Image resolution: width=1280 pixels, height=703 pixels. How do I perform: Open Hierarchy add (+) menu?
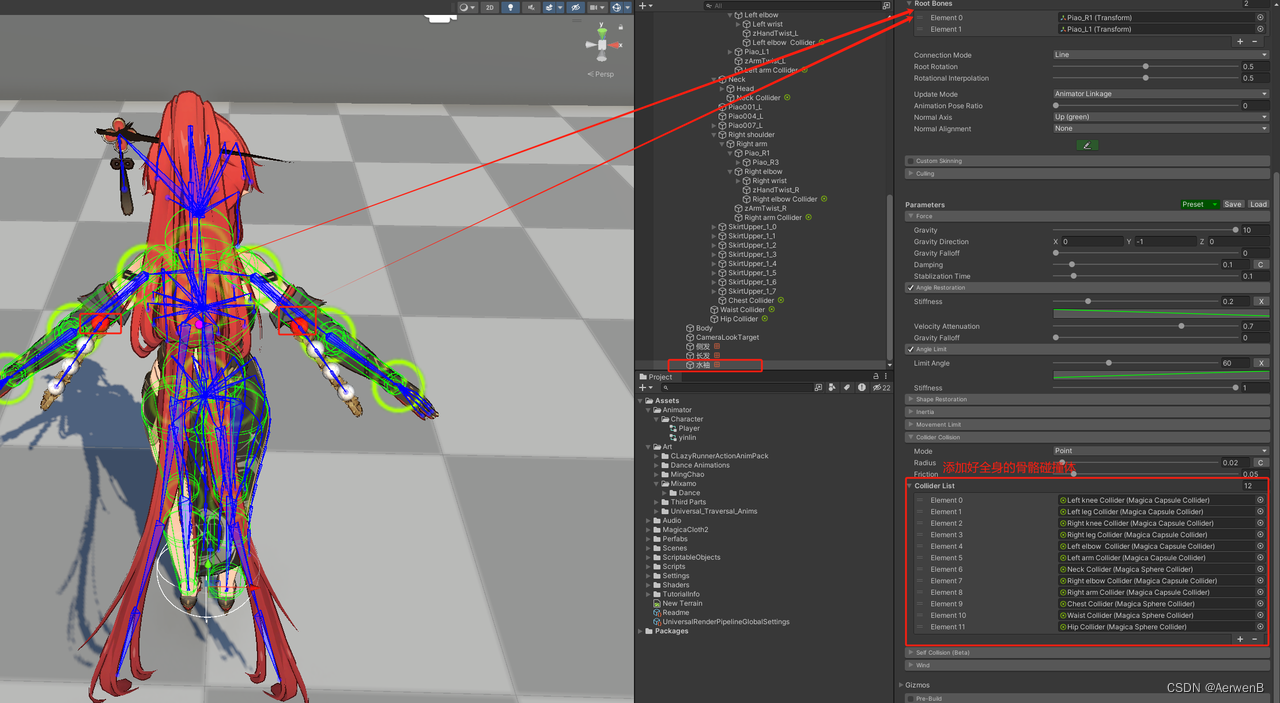(x=645, y=6)
